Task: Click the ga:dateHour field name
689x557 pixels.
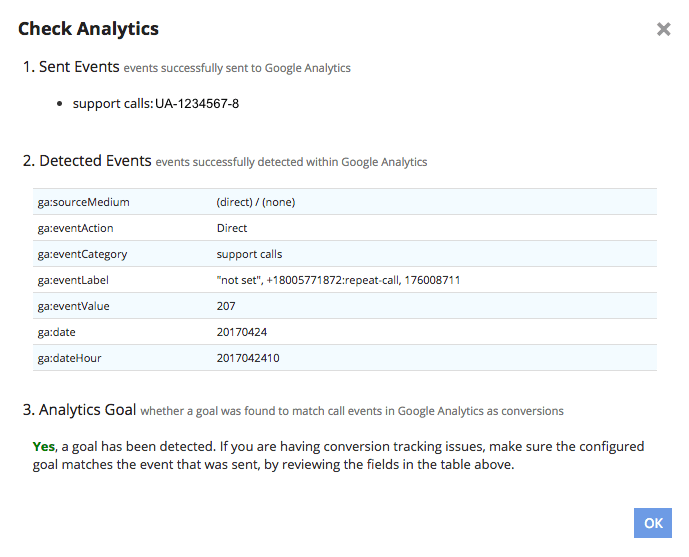Action: tap(69, 358)
